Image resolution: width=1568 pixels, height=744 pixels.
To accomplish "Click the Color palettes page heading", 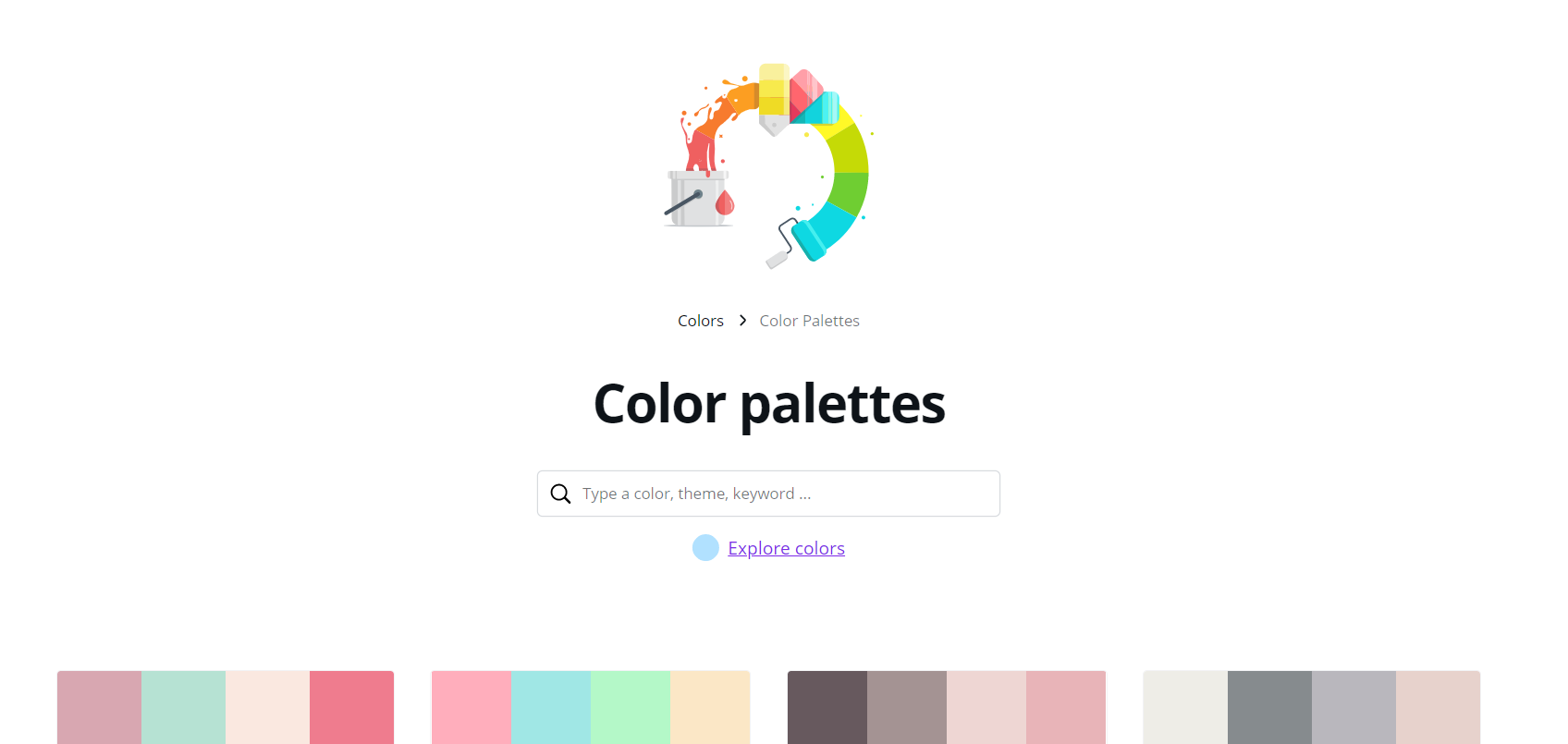I will (x=769, y=404).
